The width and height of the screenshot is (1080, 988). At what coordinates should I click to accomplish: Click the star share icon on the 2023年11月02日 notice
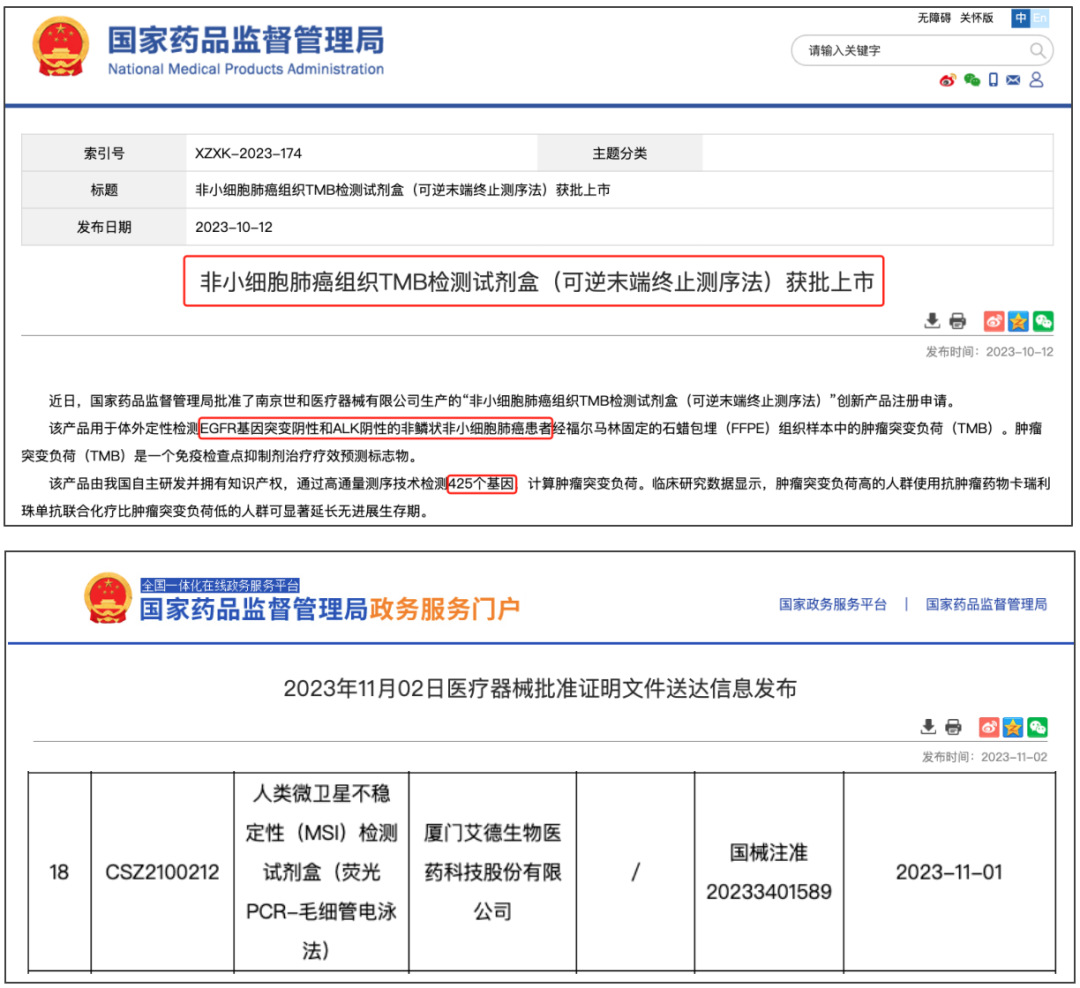pos(1013,727)
